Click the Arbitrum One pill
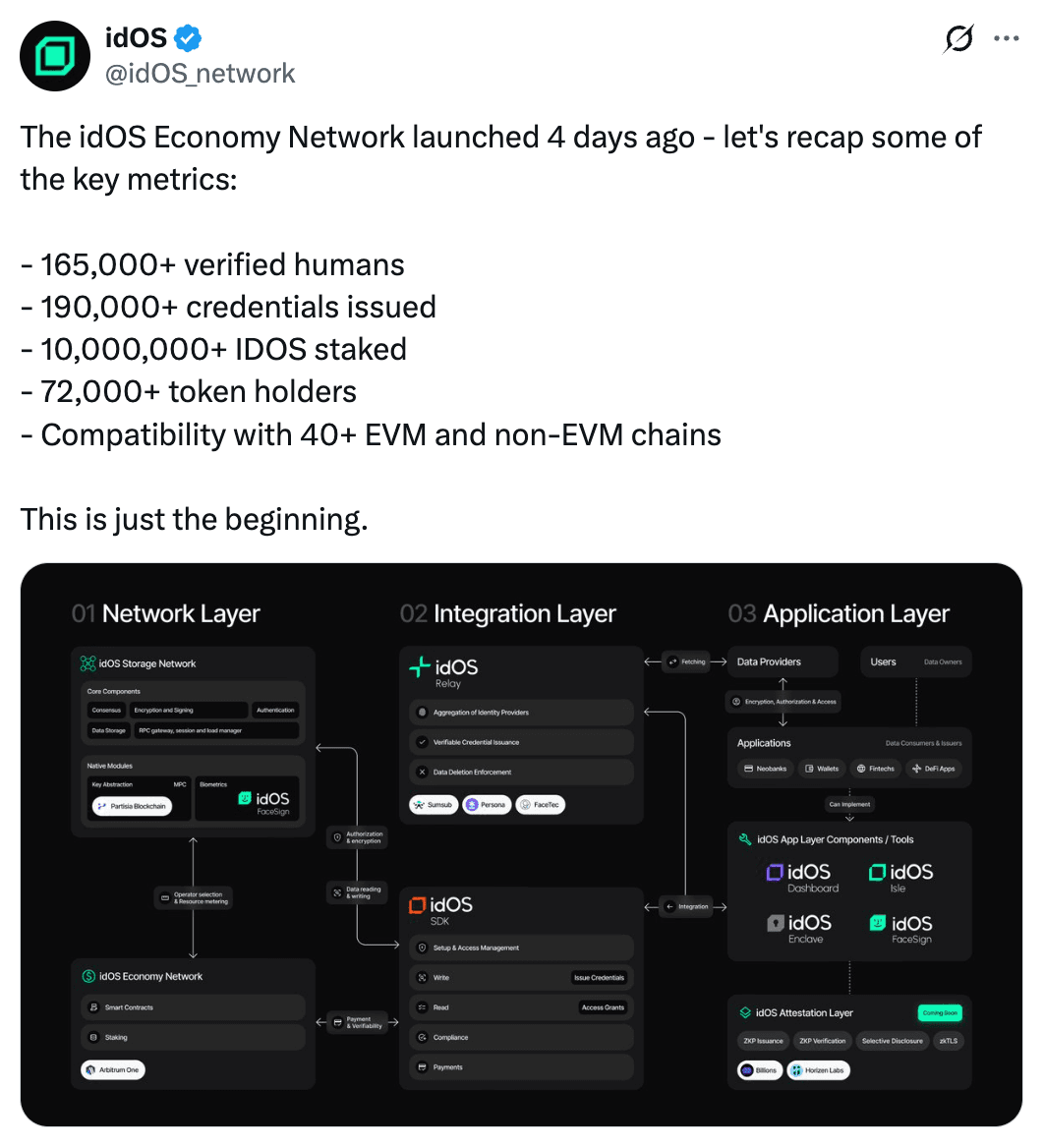1044x1148 pixels. (112, 1069)
